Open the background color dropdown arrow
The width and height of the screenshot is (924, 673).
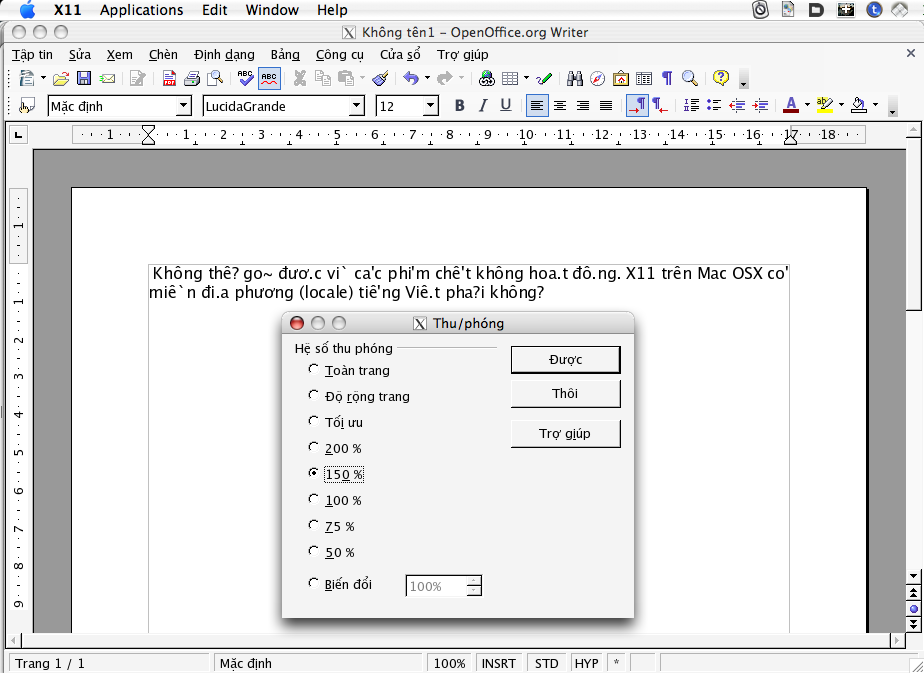coord(875,105)
